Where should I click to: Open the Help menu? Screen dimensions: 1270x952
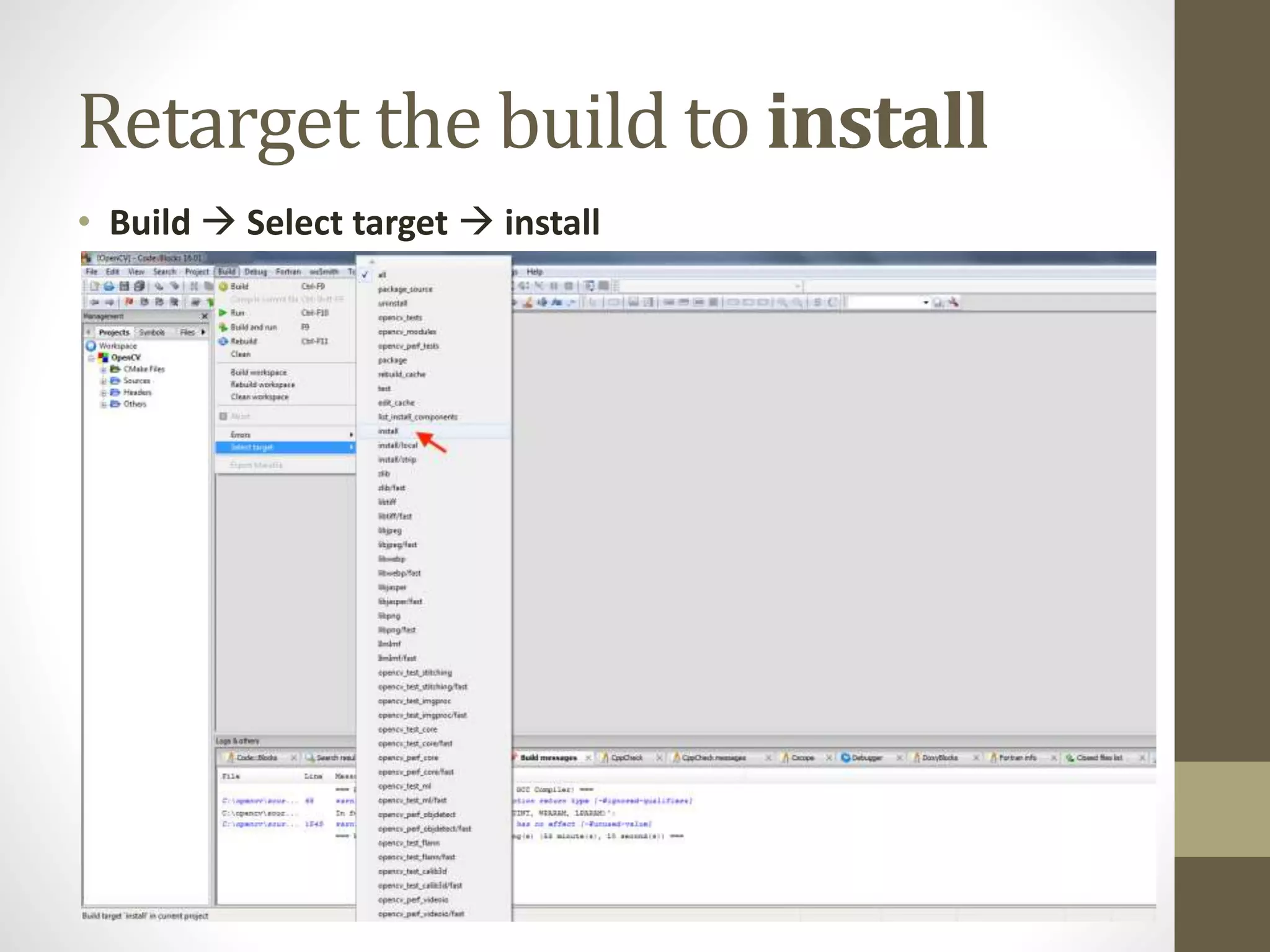point(535,271)
